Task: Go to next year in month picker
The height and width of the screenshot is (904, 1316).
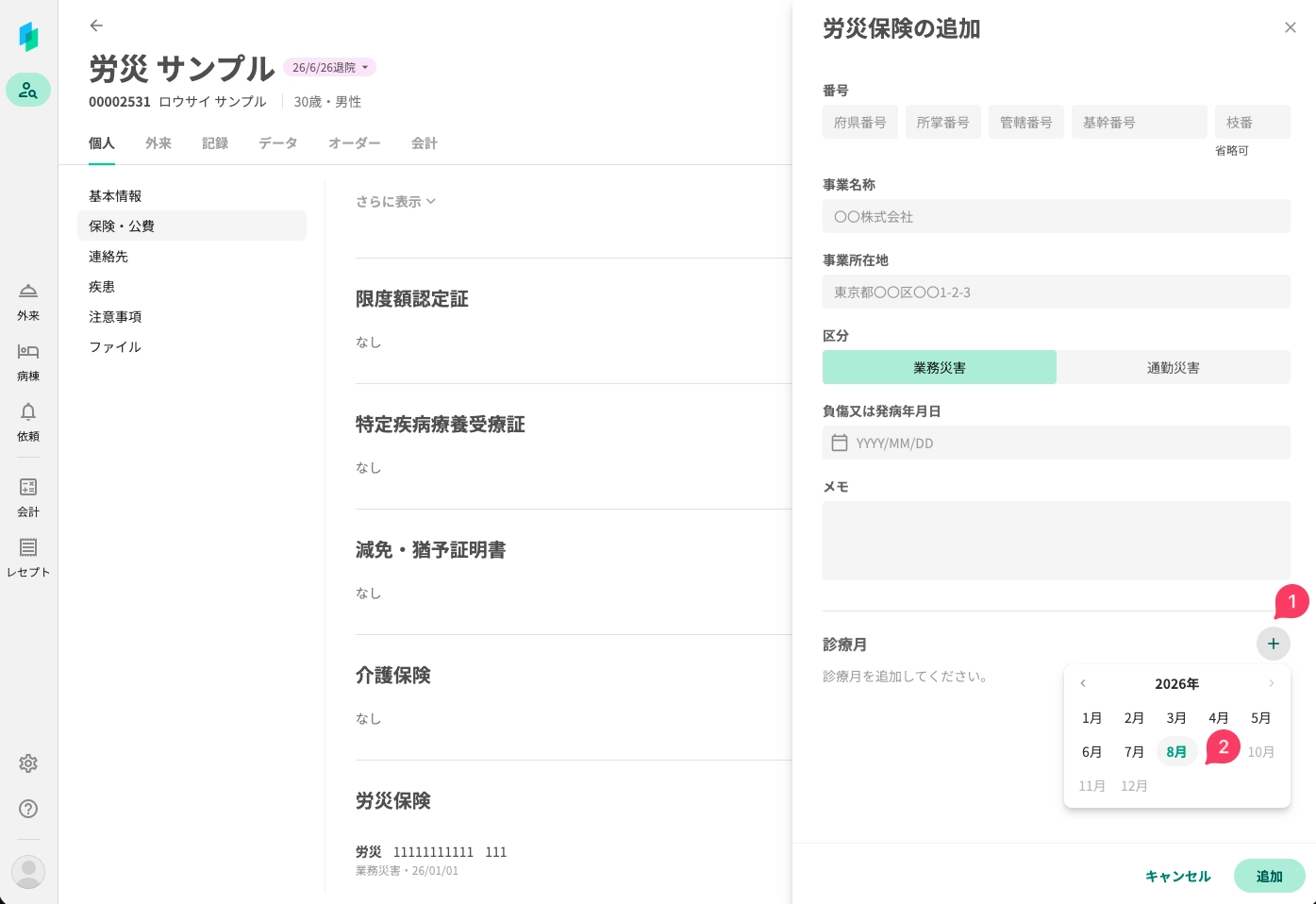Action: 1272,683
